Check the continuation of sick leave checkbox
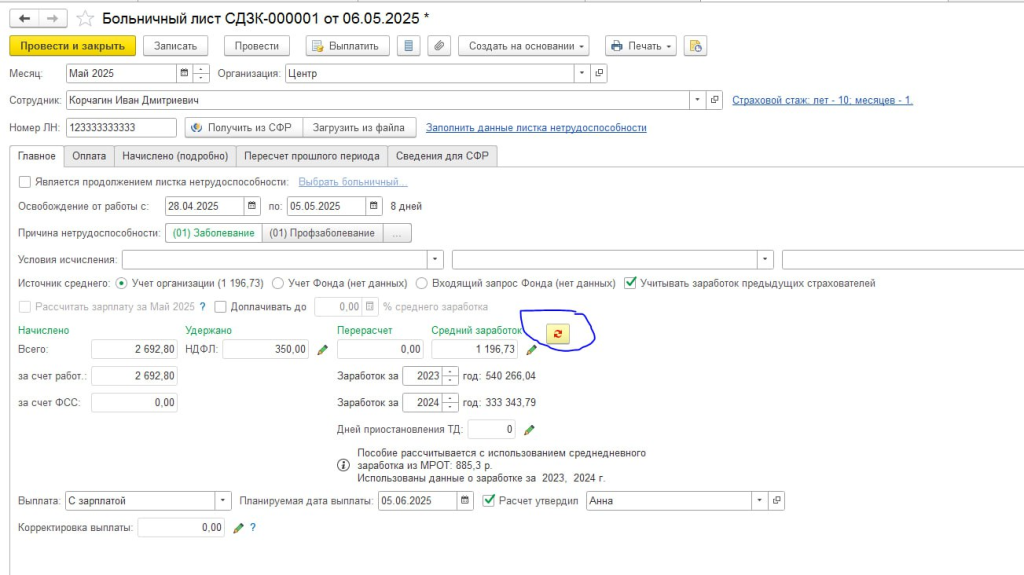Screen dimensions: 1024x575 pos(25,182)
